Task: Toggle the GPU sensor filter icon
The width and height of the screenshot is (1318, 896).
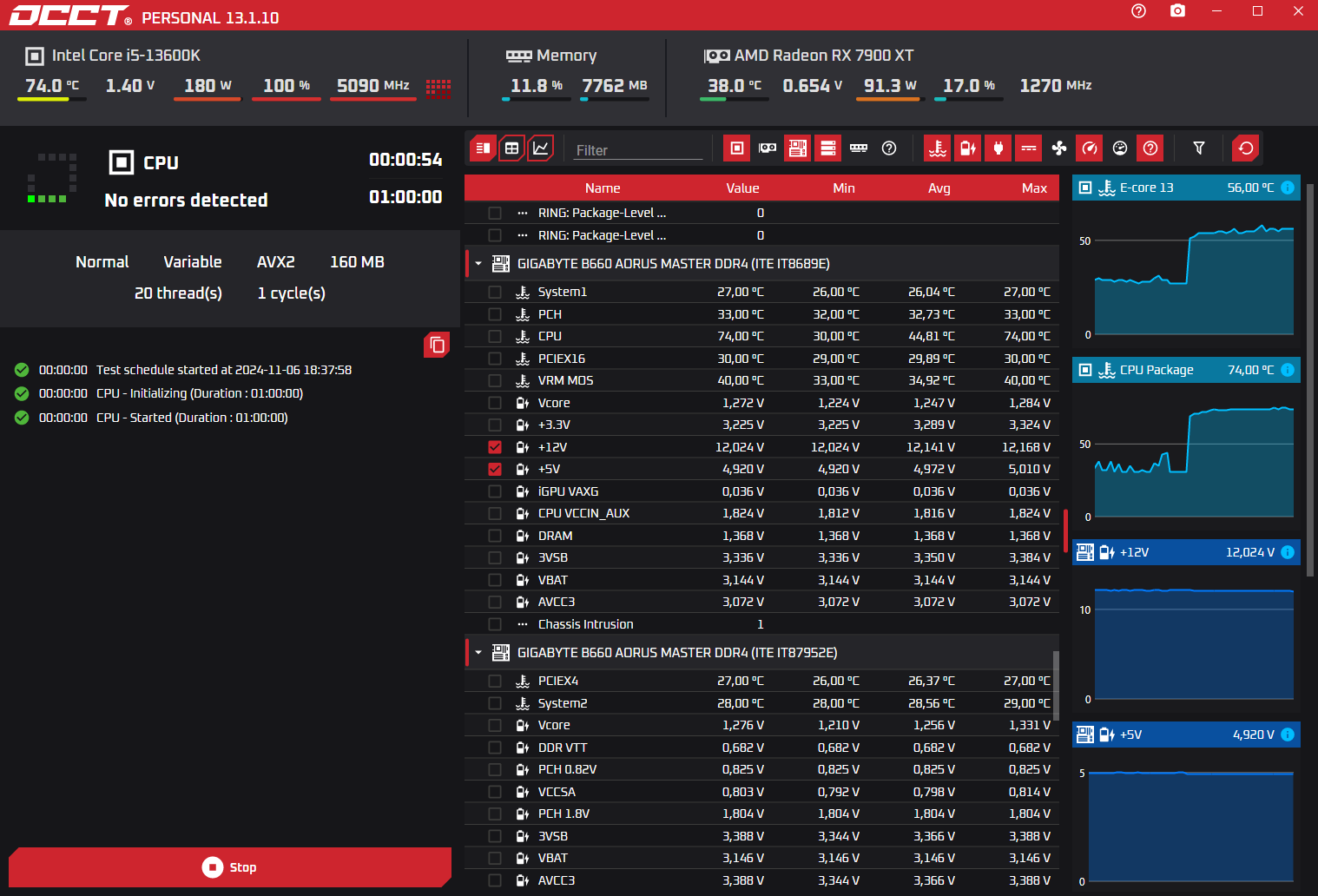Action: click(768, 148)
